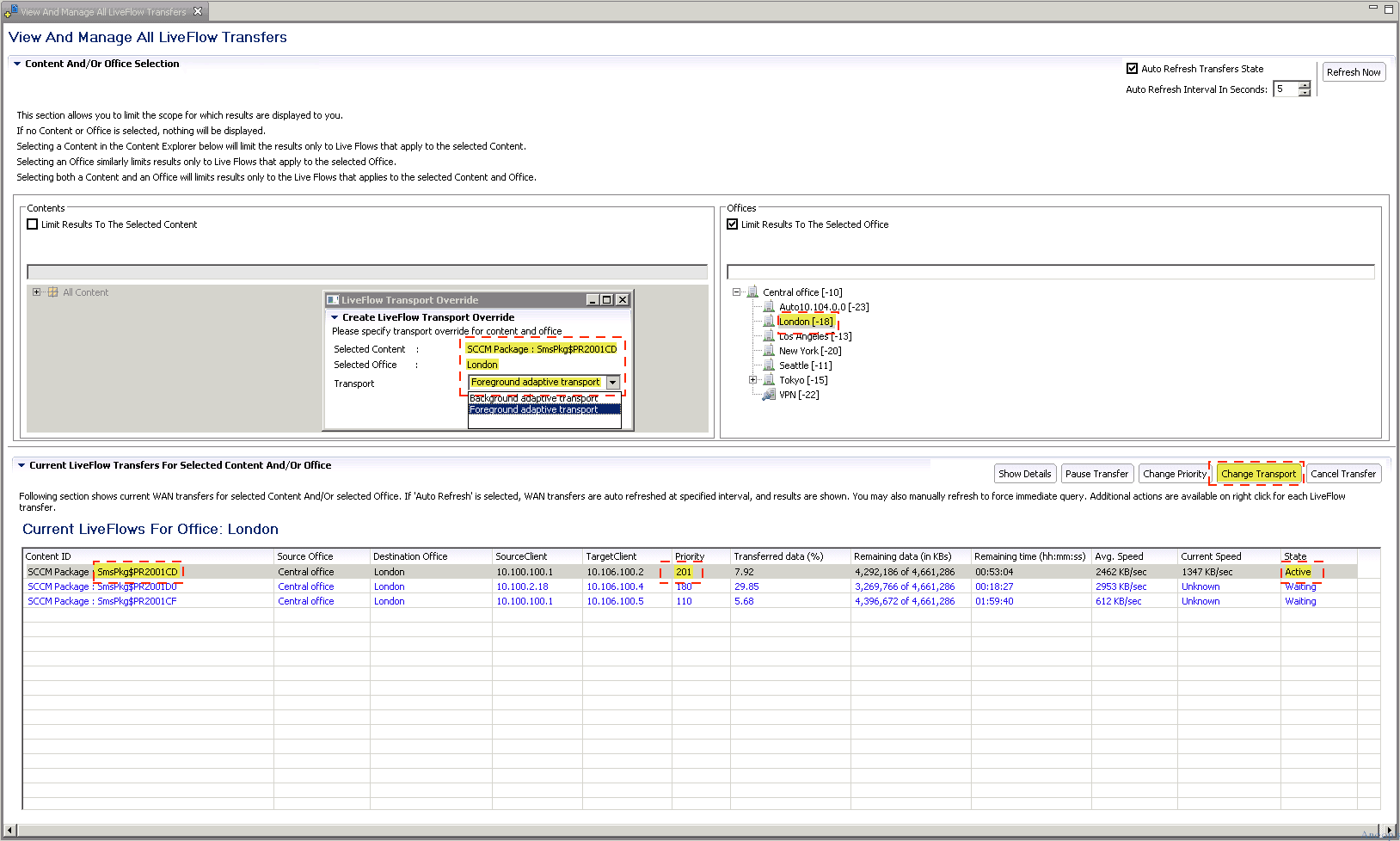Viewport: 1400px width, 841px height.
Task: Expand the Tokyo office tree node
Action: pyautogui.click(x=753, y=380)
